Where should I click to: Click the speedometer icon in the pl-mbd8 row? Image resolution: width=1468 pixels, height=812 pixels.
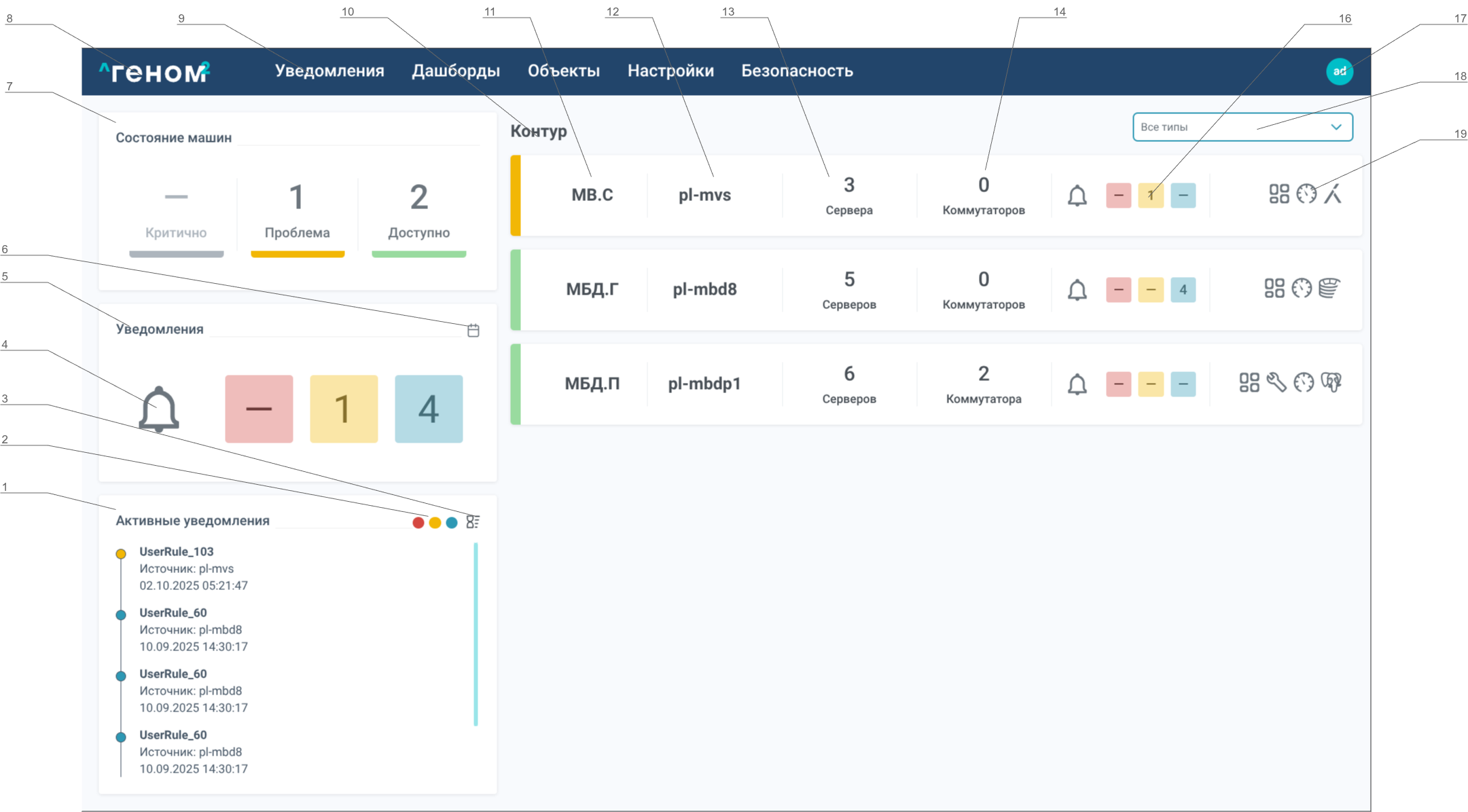click(1303, 289)
